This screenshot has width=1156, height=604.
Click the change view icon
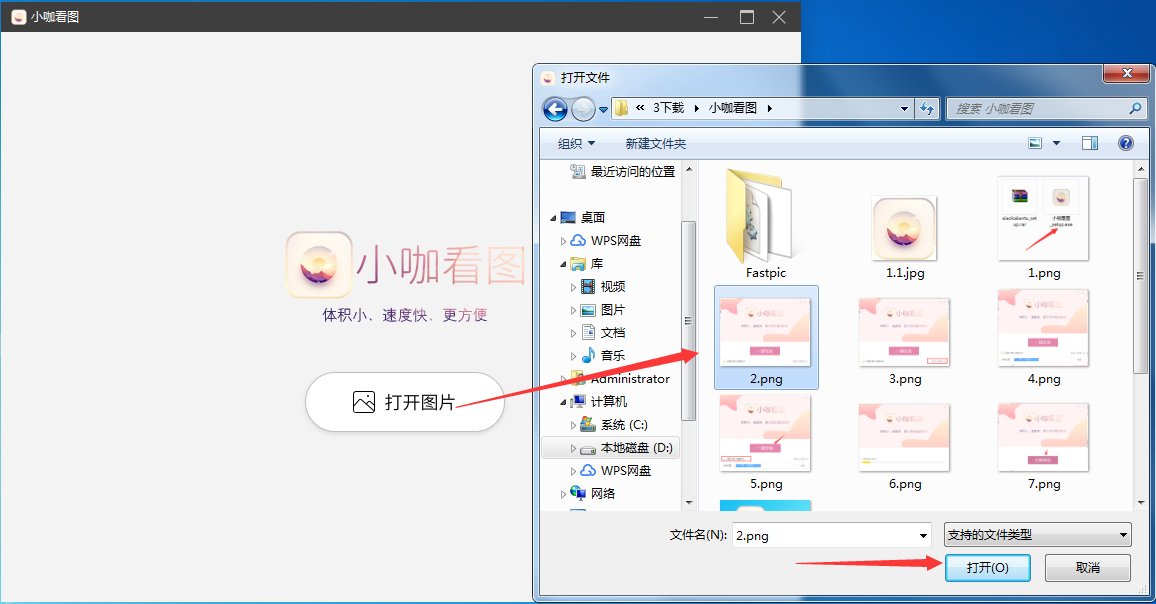pyautogui.click(x=1035, y=143)
